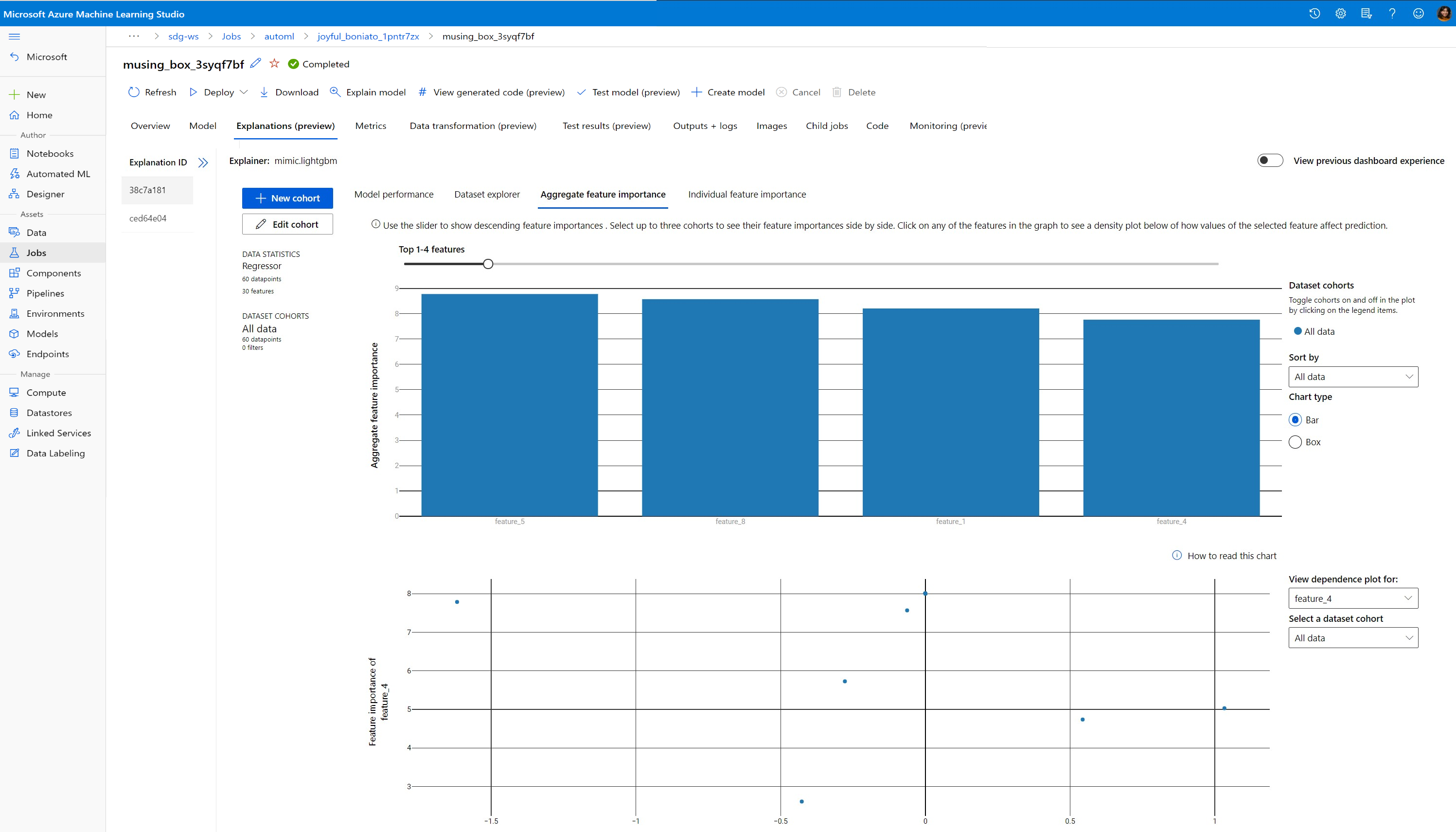
Task: Open recent history clock icon in the top bar
Action: point(1314,14)
